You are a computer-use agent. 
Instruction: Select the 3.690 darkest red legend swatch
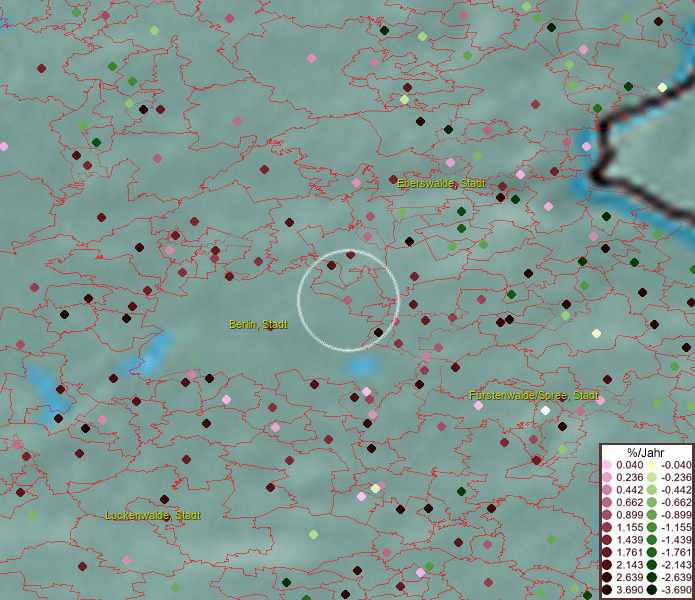607,590
